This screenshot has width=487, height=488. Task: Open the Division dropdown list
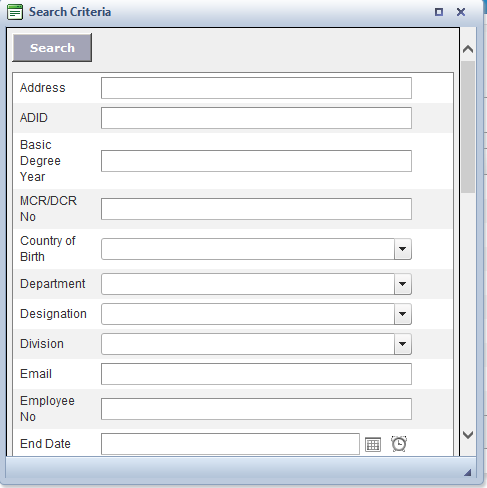coord(403,344)
